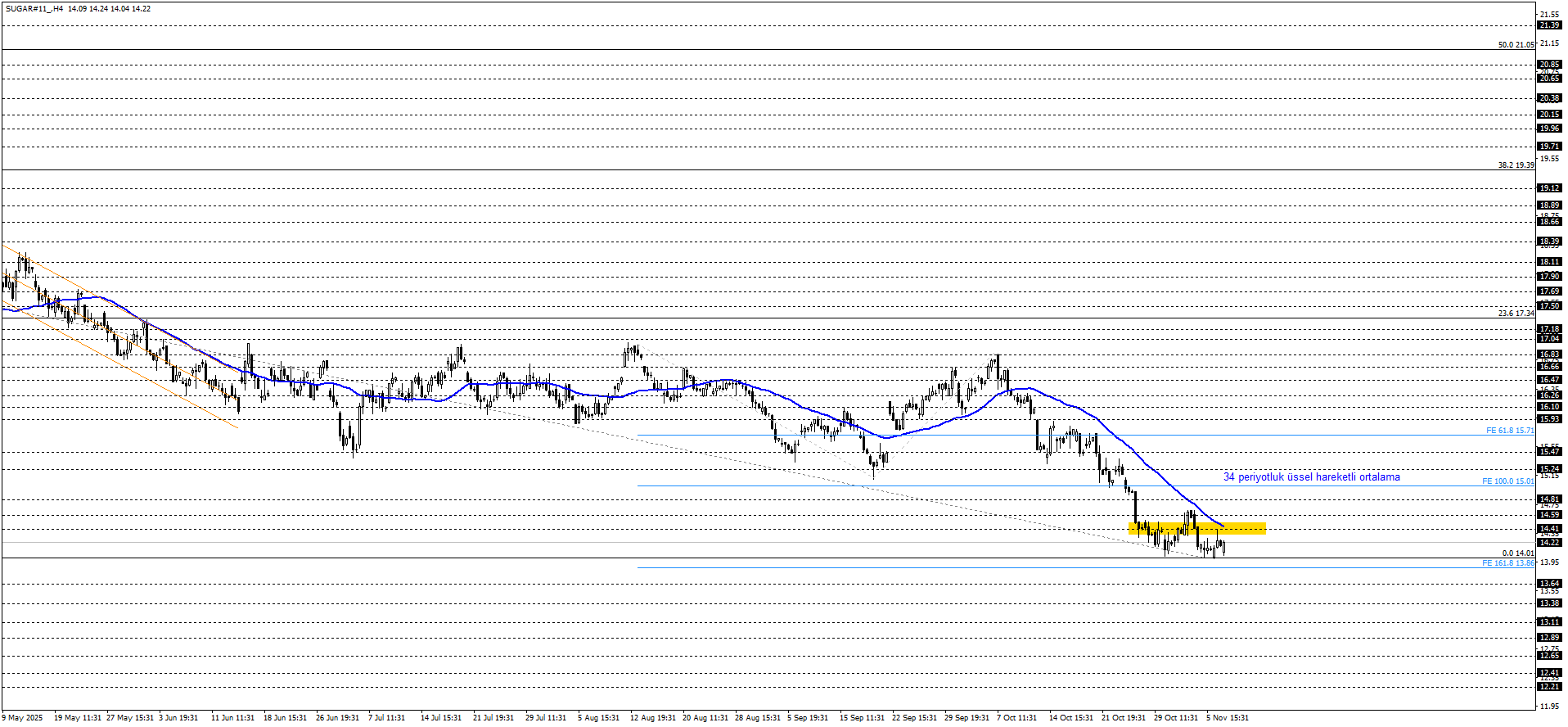Click the 0.0 14.01 Fibonacci base label

(1518, 553)
